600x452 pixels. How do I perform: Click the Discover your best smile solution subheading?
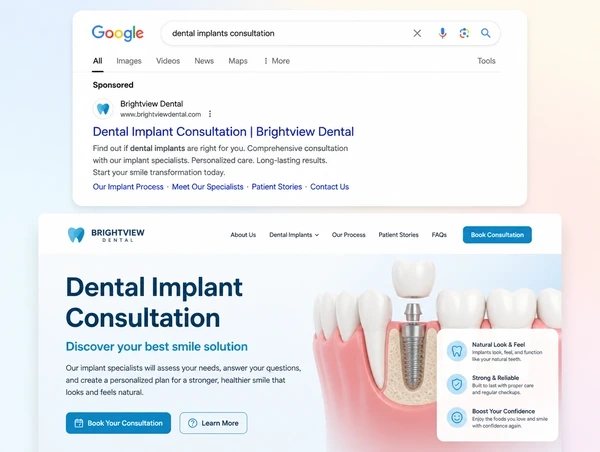pyautogui.click(x=157, y=346)
